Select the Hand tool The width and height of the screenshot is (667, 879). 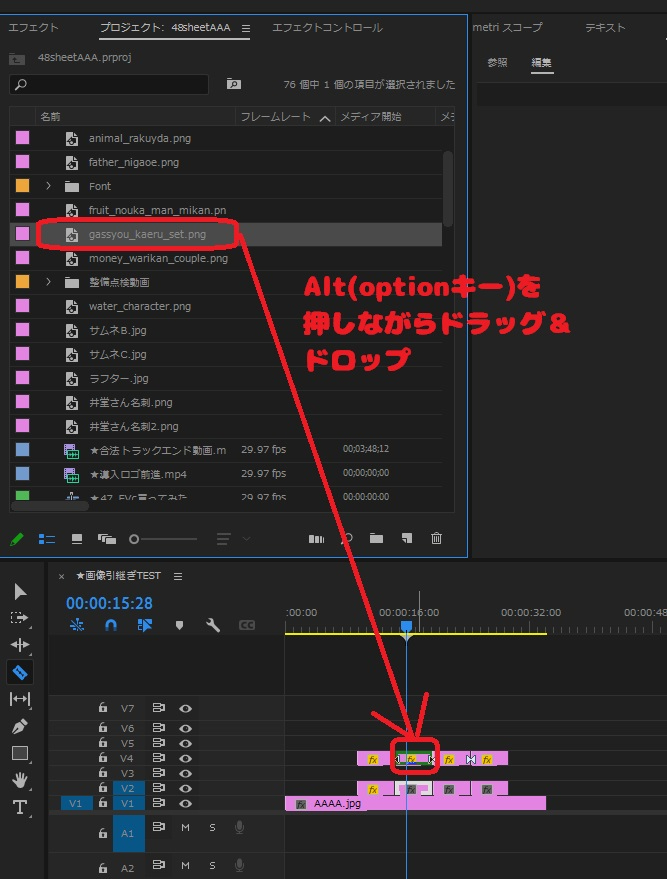click(x=20, y=780)
